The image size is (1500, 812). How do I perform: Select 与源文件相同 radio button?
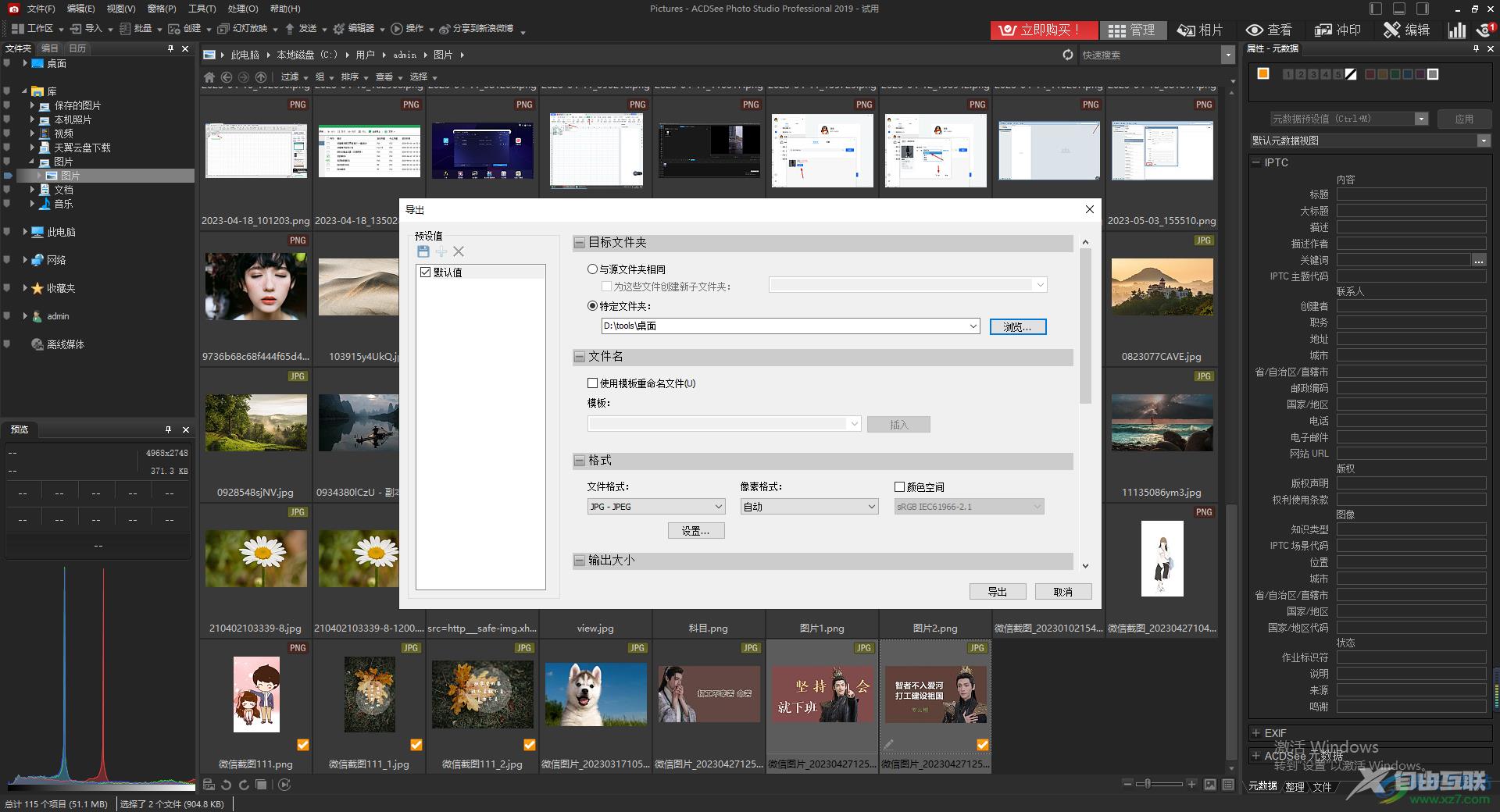(592, 269)
